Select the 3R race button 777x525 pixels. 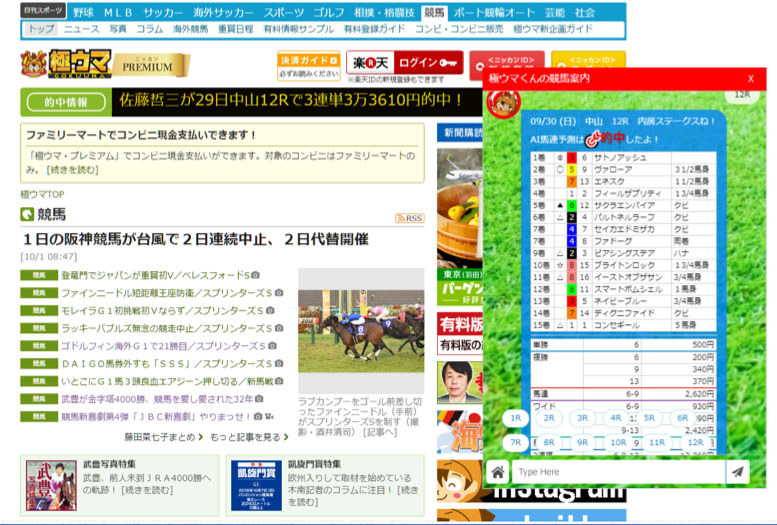[582, 418]
